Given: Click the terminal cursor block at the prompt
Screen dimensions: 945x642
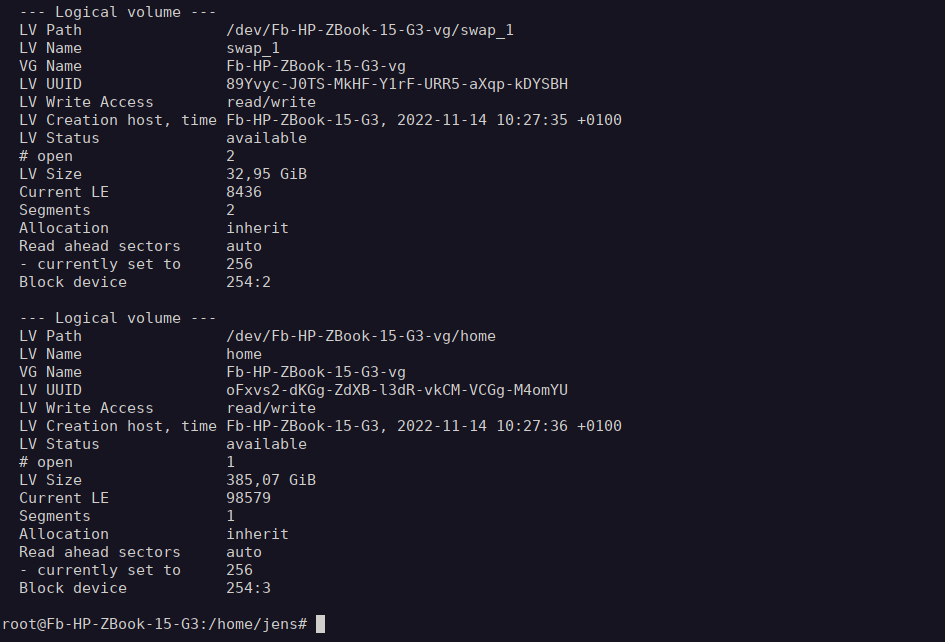Looking at the screenshot, I should pos(320,624).
